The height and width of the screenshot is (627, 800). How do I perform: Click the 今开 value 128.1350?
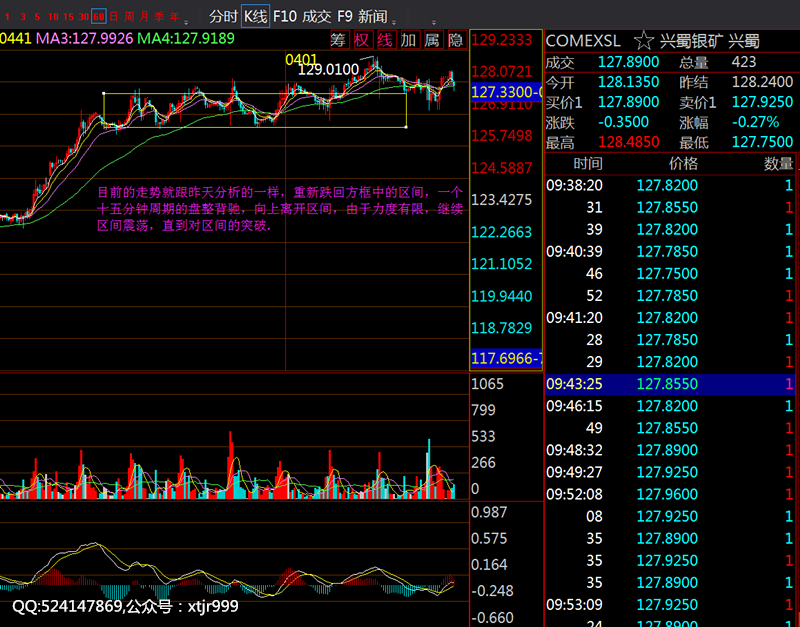coord(629,82)
